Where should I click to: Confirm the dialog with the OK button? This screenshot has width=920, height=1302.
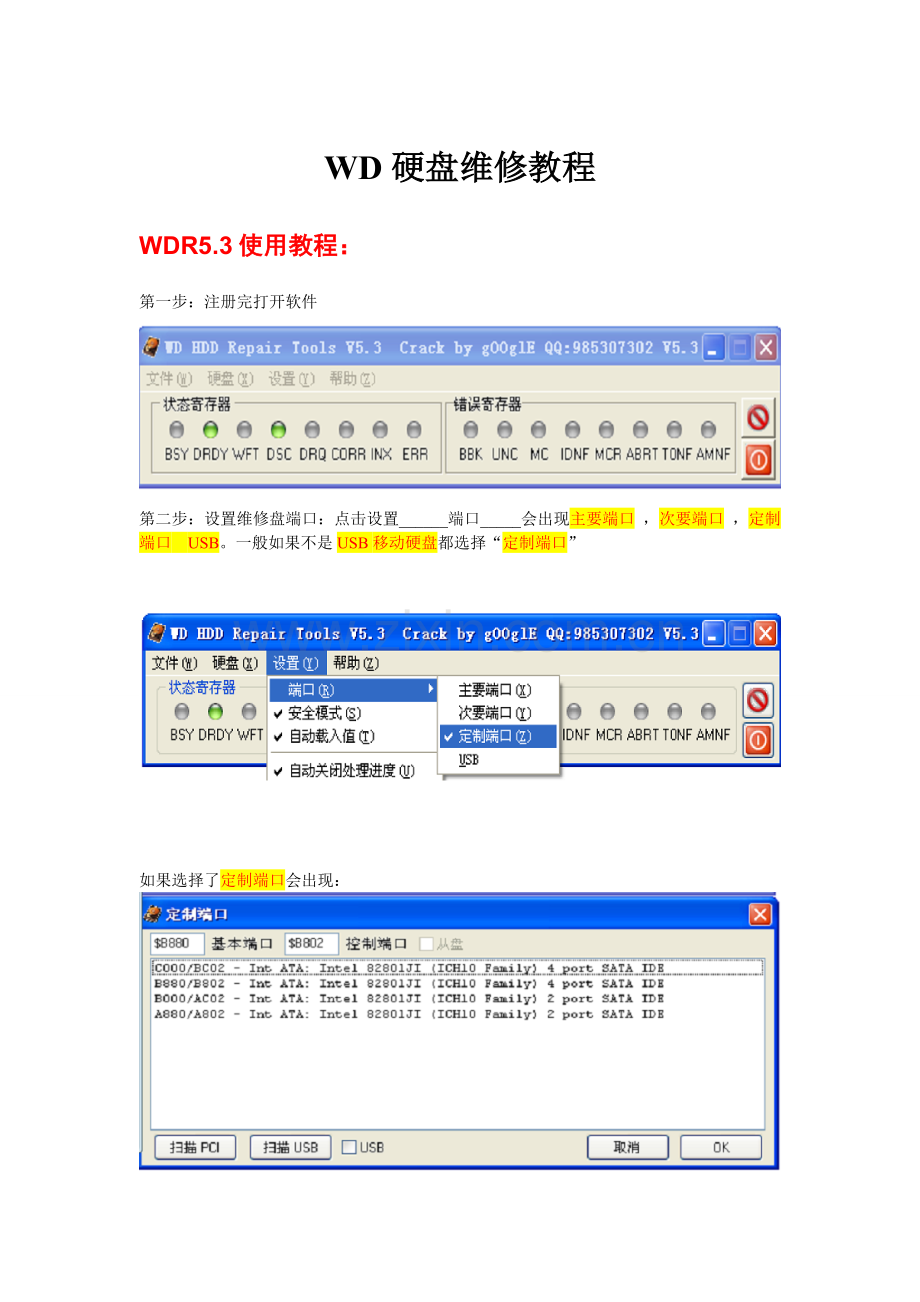pyautogui.click(x=721, y=1147)
